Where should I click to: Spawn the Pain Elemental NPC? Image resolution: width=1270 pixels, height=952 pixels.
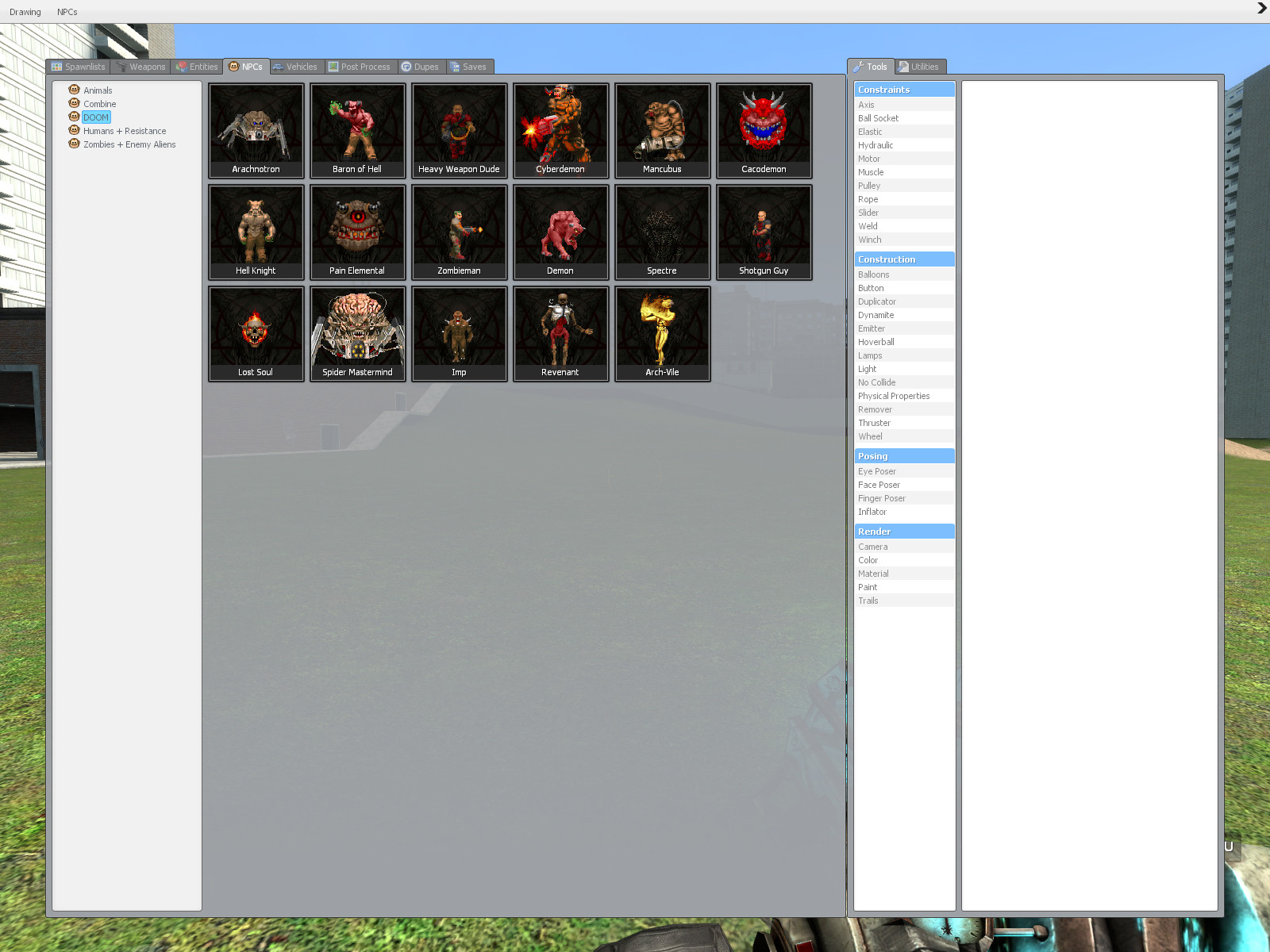tap(357, 232)
